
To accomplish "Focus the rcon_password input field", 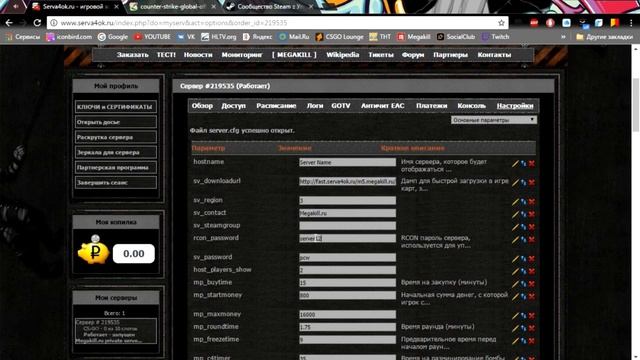I will pyautogui.click(x=347, y=238).
